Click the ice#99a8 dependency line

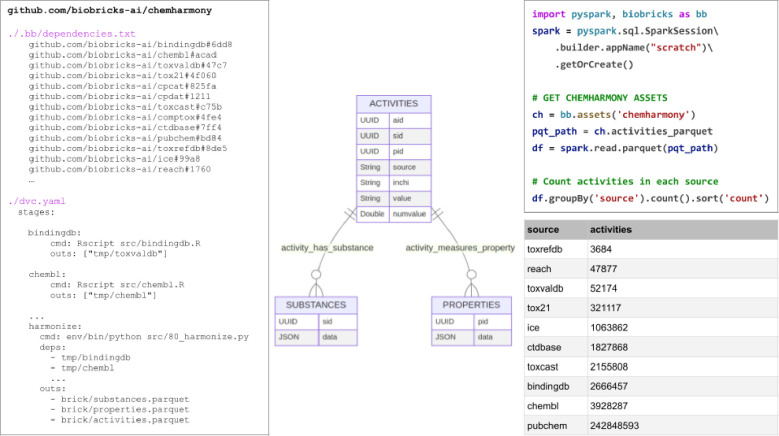114,158
